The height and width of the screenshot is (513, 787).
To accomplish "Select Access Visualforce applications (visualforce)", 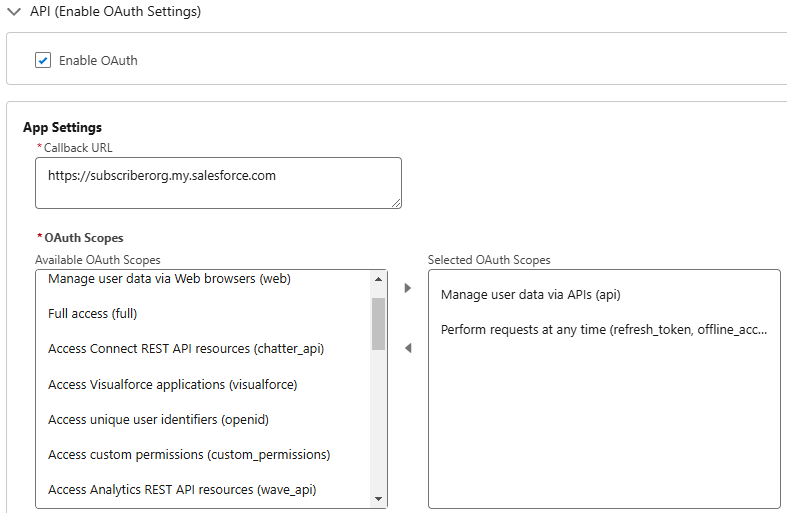I will click(x=173, y=384).
